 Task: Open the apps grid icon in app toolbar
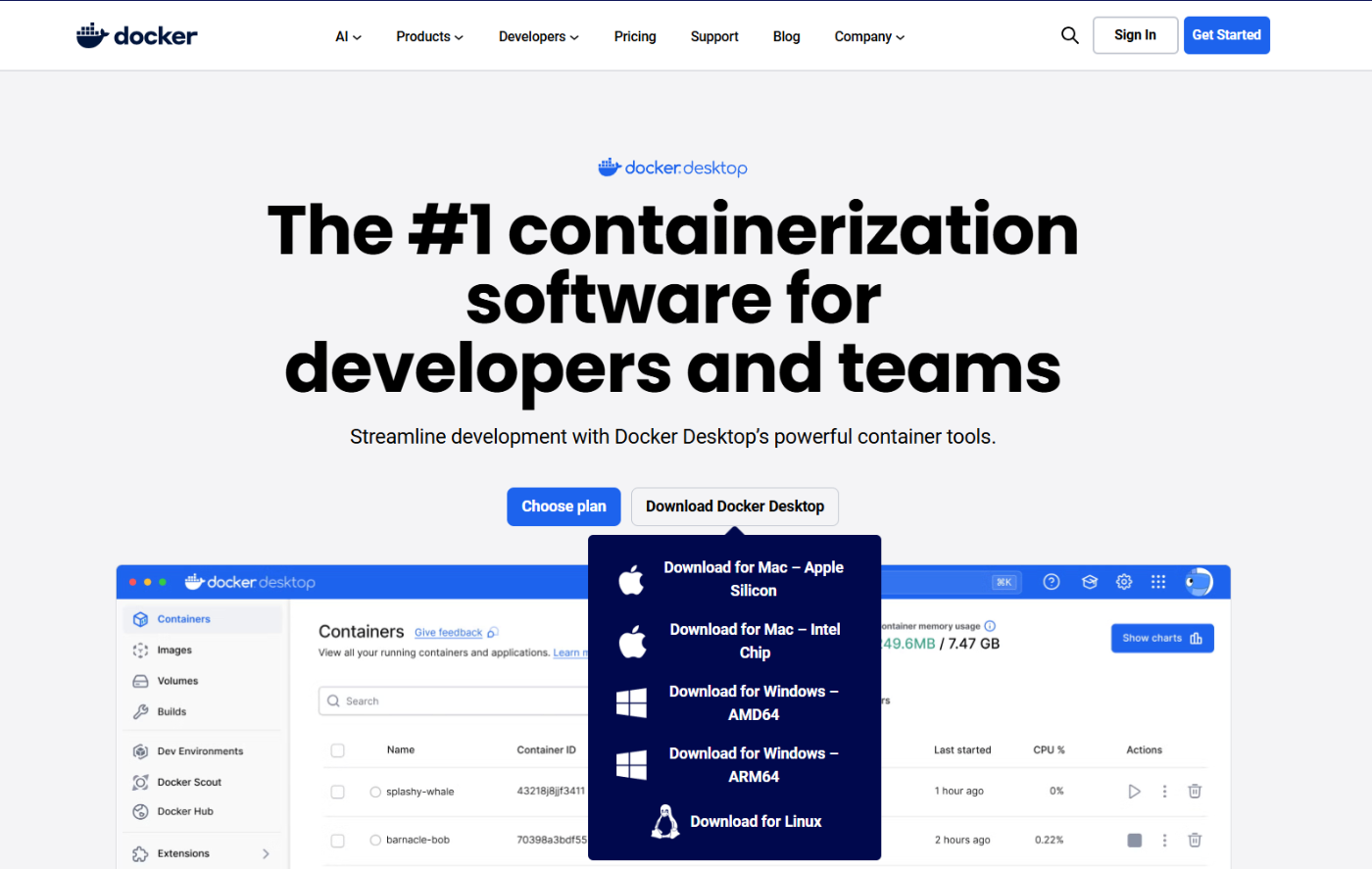[1158, 582]
